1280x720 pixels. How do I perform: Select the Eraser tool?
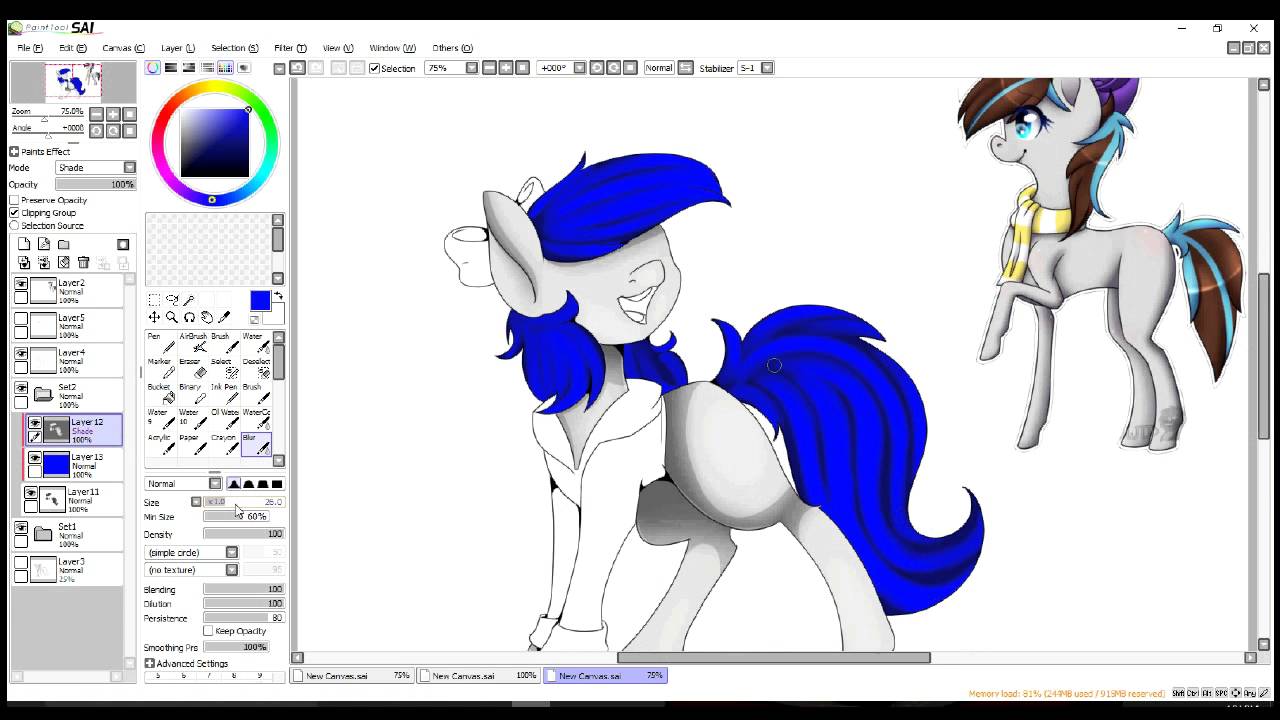pyautogui.click(x=193, y=368)
